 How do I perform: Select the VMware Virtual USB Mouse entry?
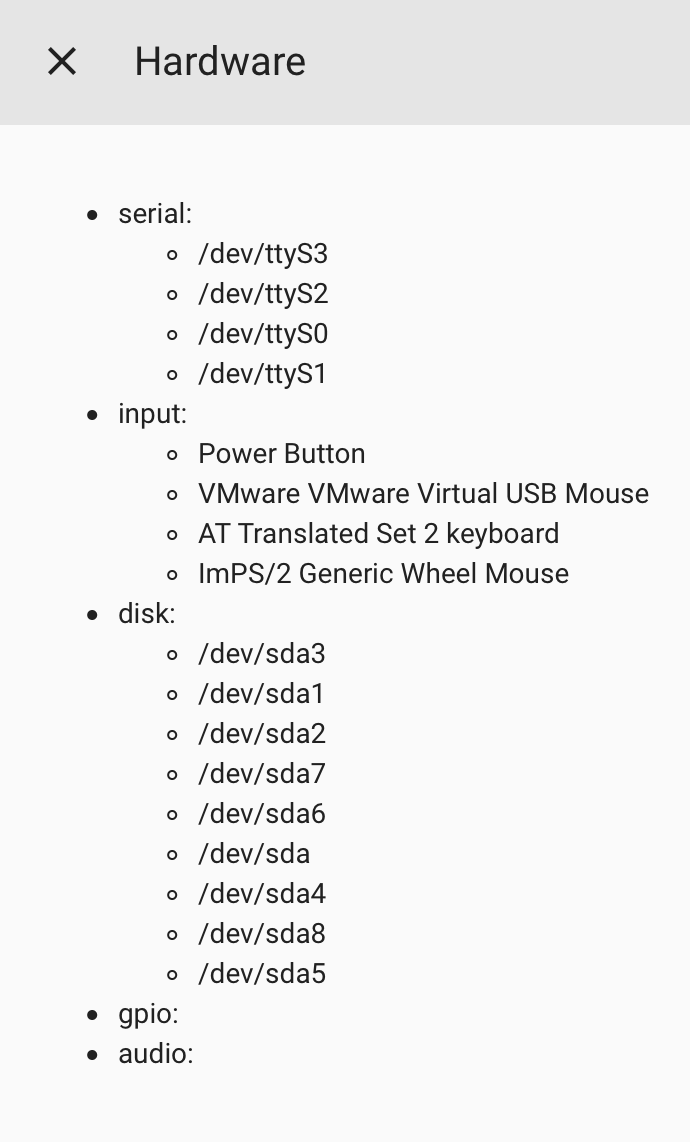(x=423, y=493)
